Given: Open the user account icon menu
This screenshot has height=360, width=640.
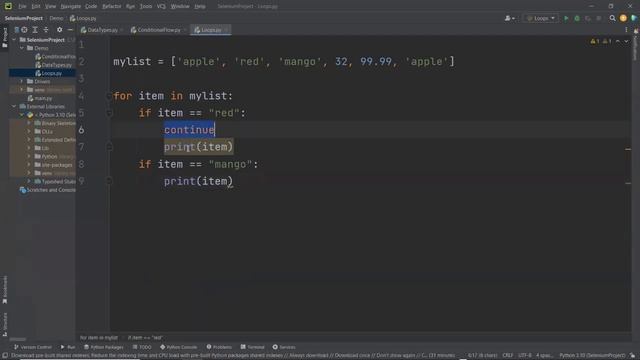Looking at the screenshot, I should (x=509, y=18).
